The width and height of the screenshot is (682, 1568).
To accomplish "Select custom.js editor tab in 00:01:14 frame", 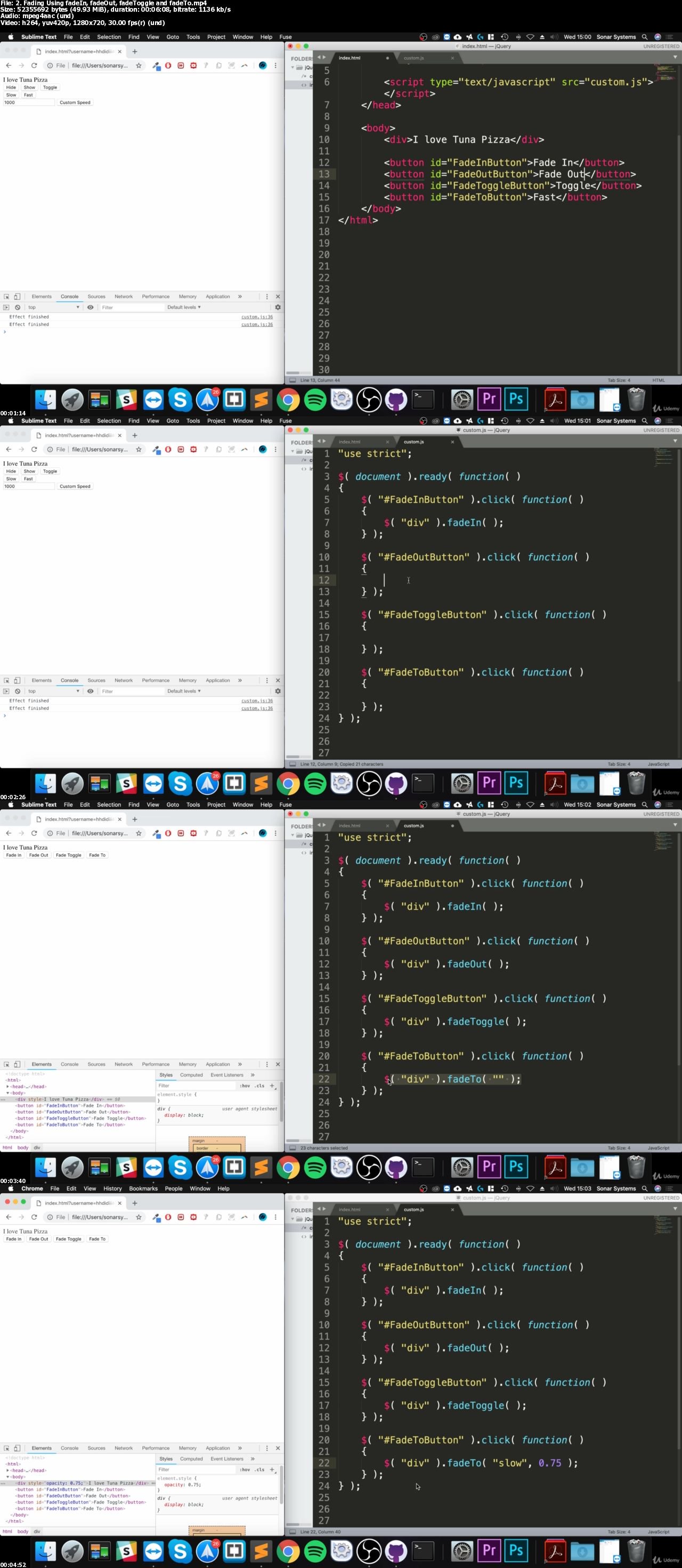I will 415,58.
